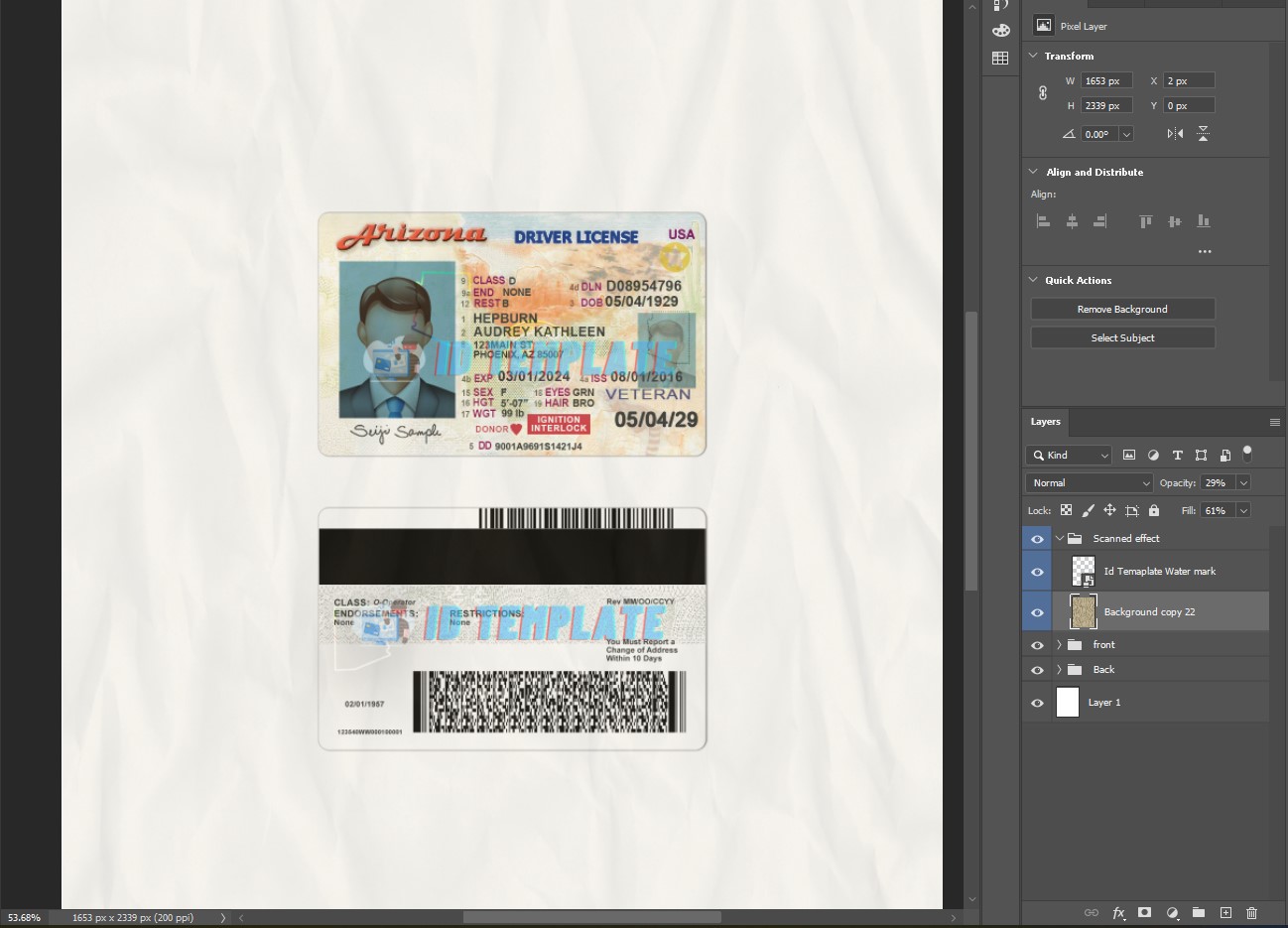Lock all layer attributes with padlock
1288x928 pixels.
1153,510
